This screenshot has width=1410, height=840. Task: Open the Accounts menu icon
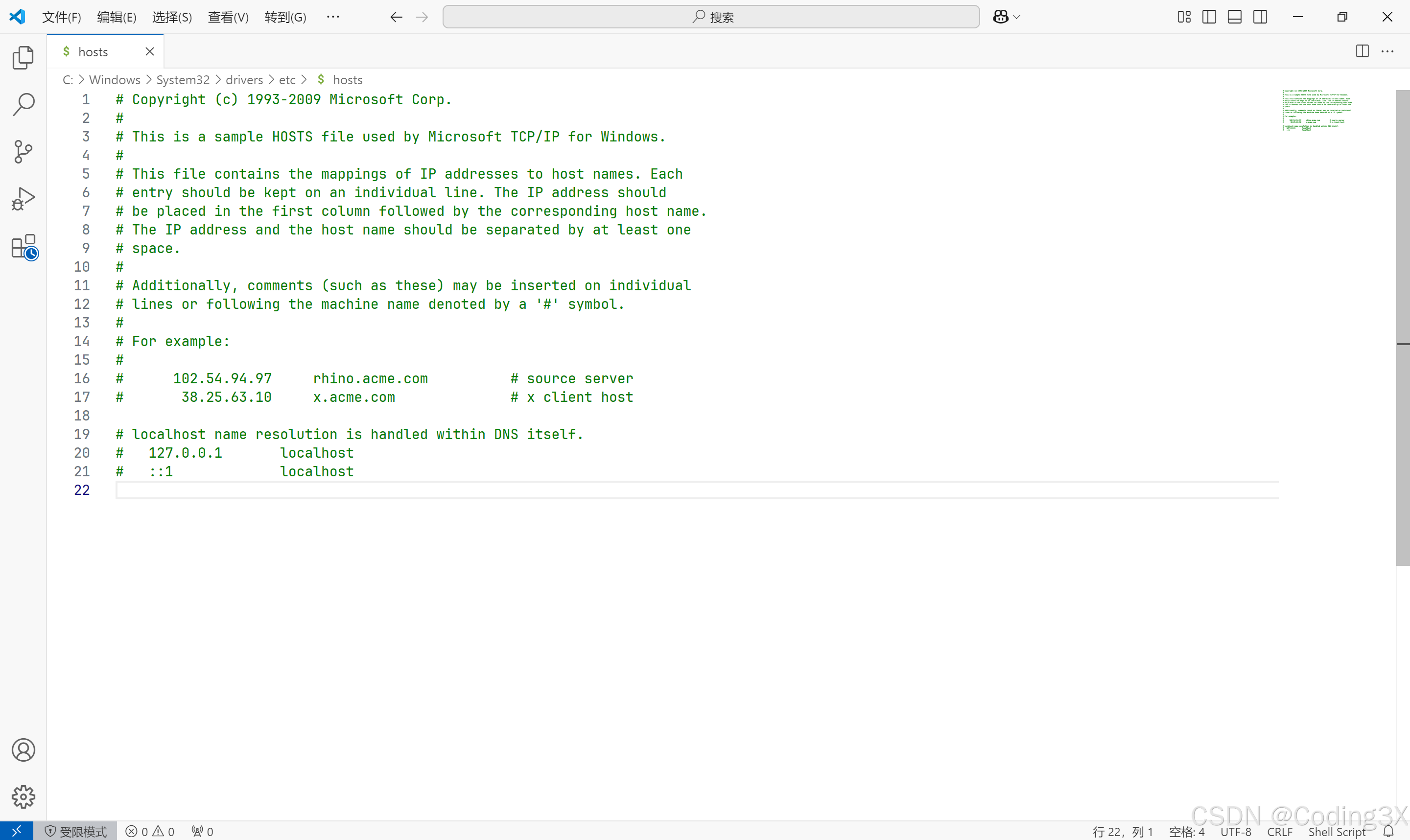click(23, 750)
